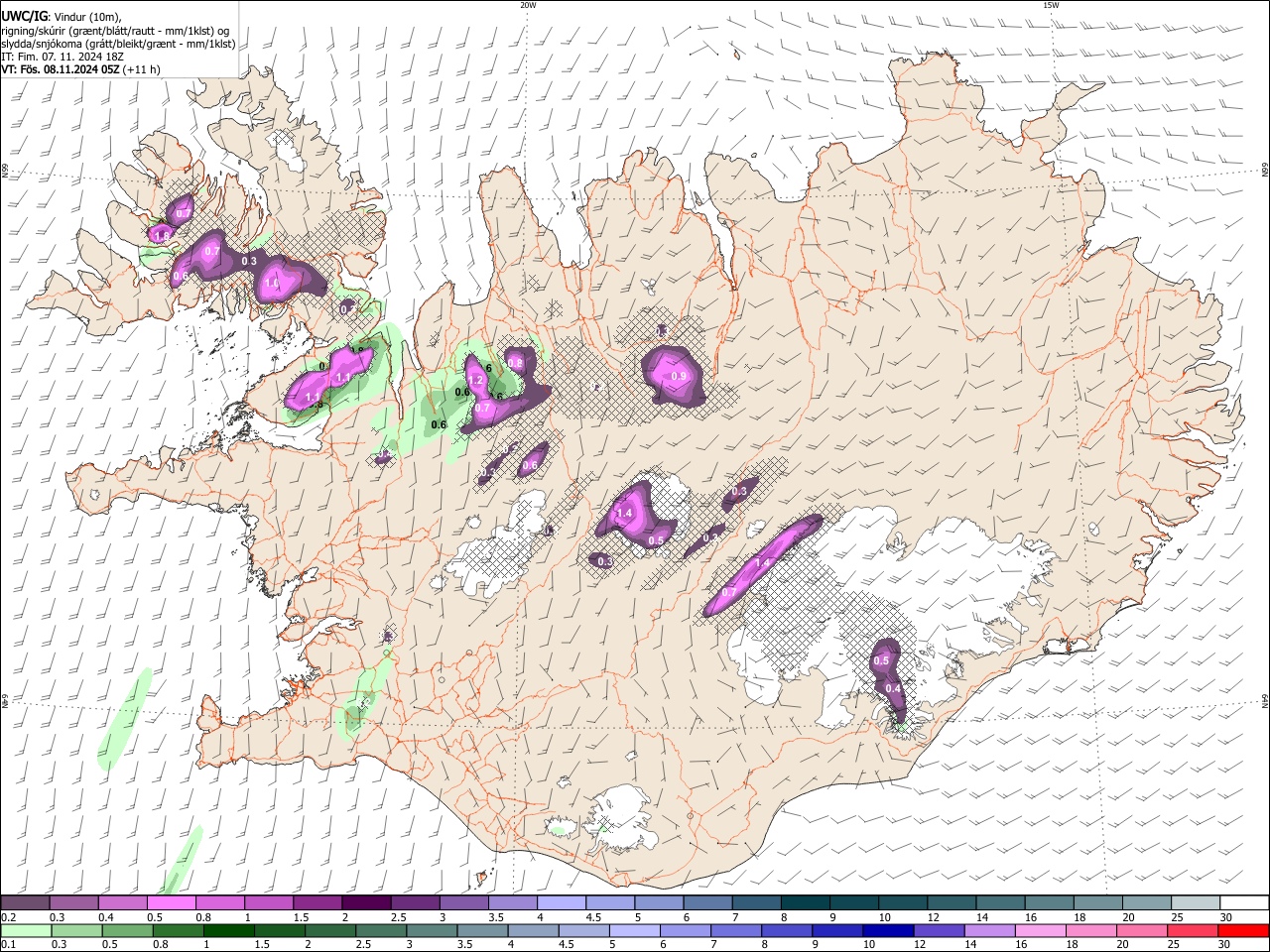
Task: Click the '4.5' label under the bottom legend
Action: [566, 945]
